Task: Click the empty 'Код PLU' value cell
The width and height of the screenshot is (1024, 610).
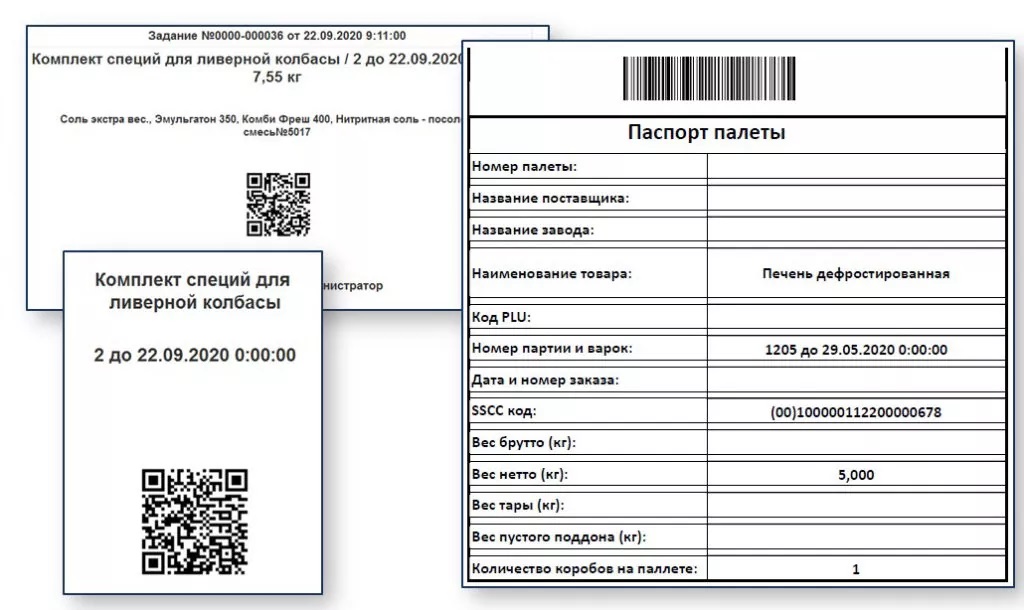Action: tap(855, 317)
